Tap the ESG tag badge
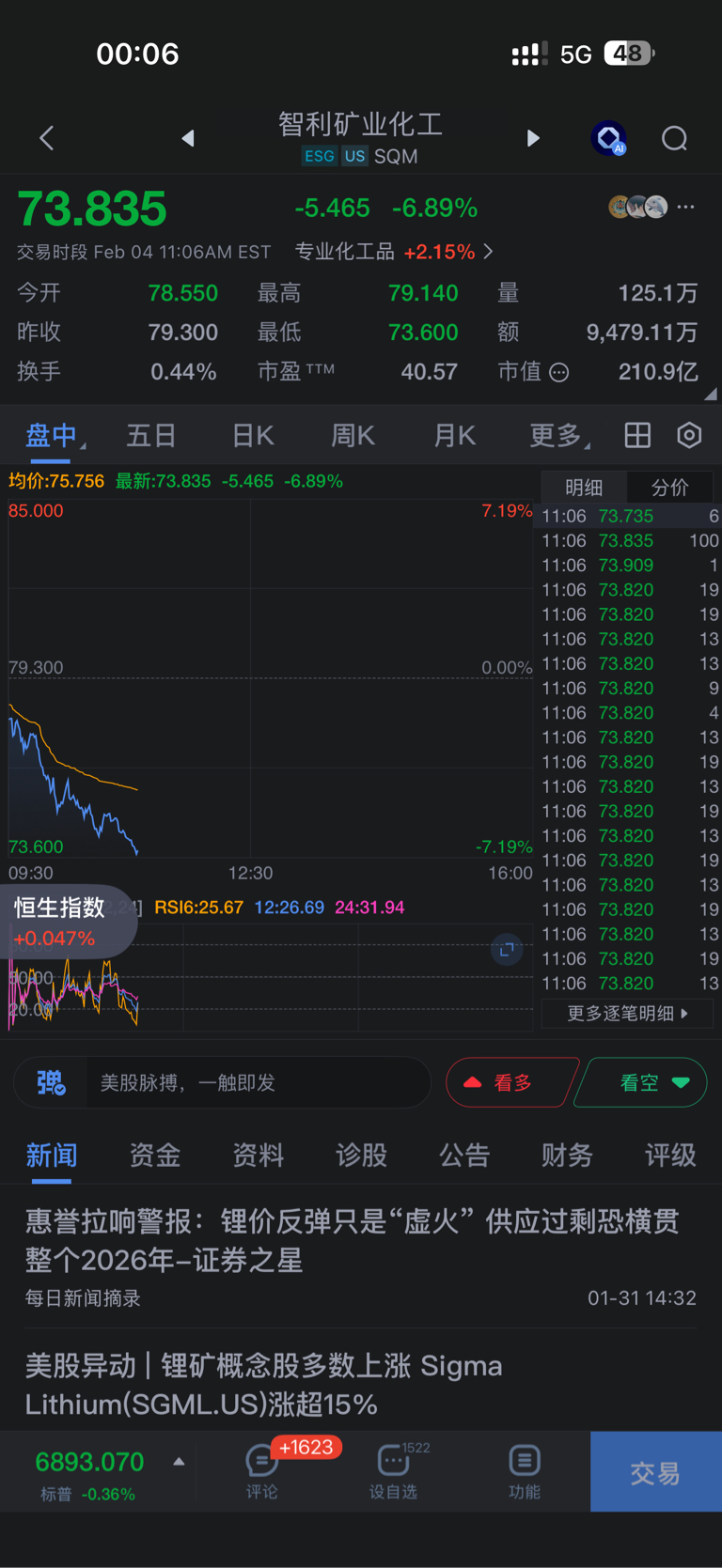 (319, 156)
